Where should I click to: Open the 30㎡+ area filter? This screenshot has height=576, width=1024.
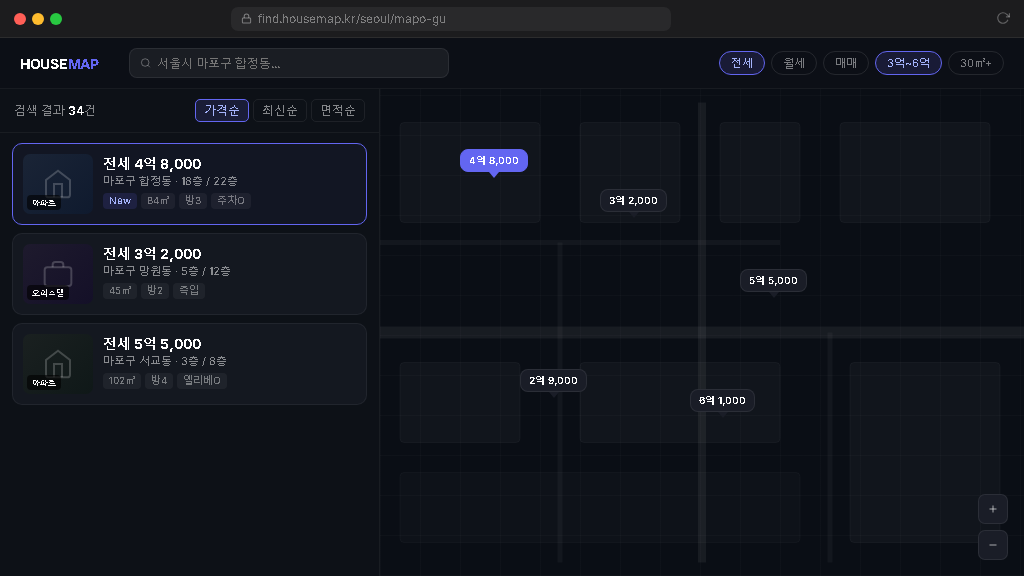[x=975, y=63]
